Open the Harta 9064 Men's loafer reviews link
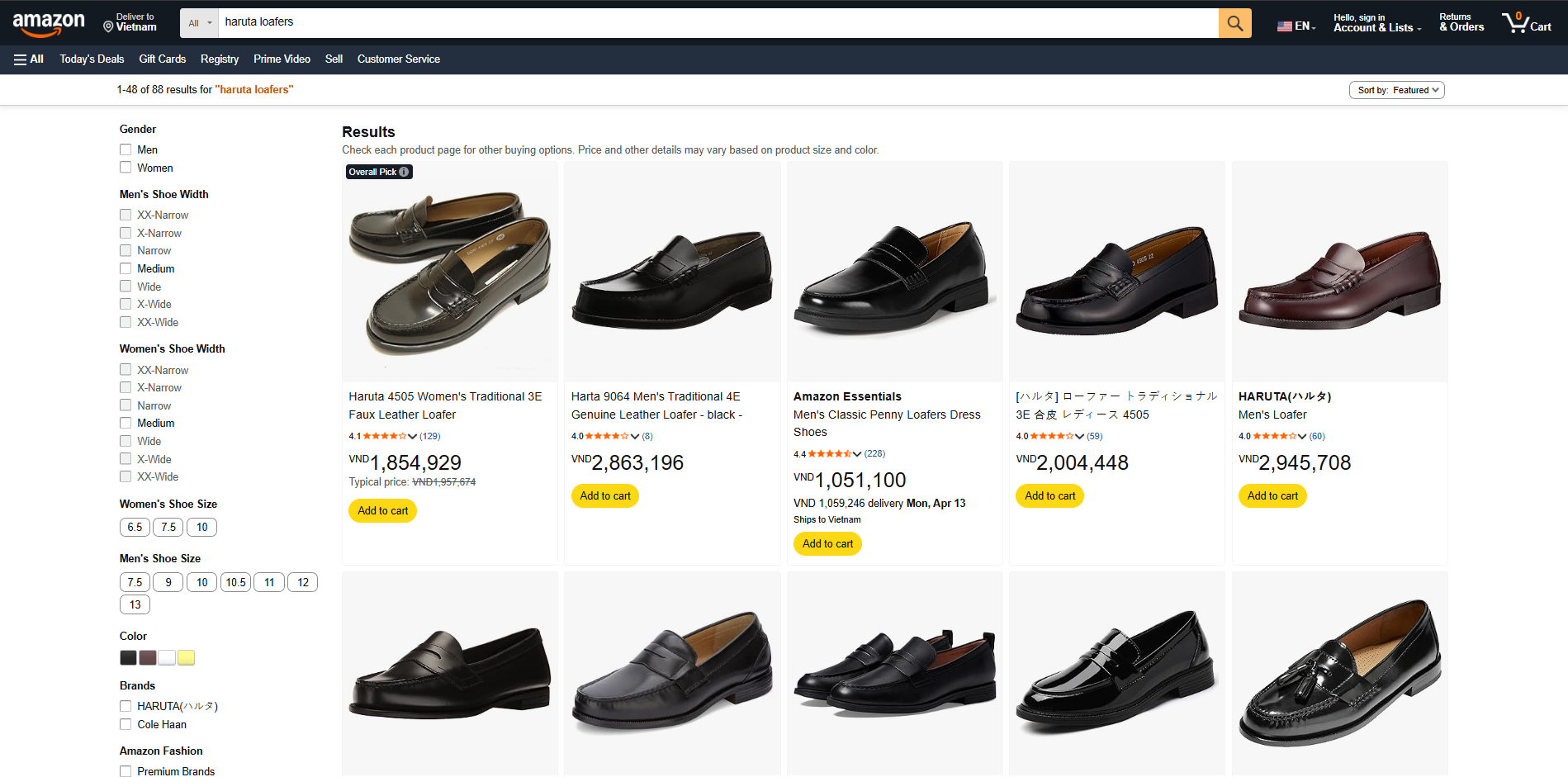The height and width of the screenshot is (777, 1568). pyautogui.click(x=648, y=436)
